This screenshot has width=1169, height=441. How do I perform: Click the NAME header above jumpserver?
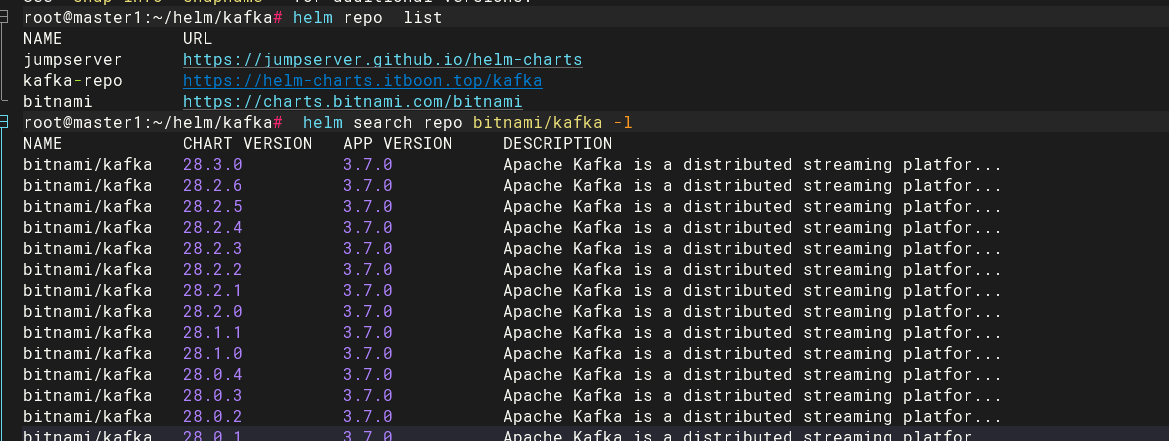point(42,39)
